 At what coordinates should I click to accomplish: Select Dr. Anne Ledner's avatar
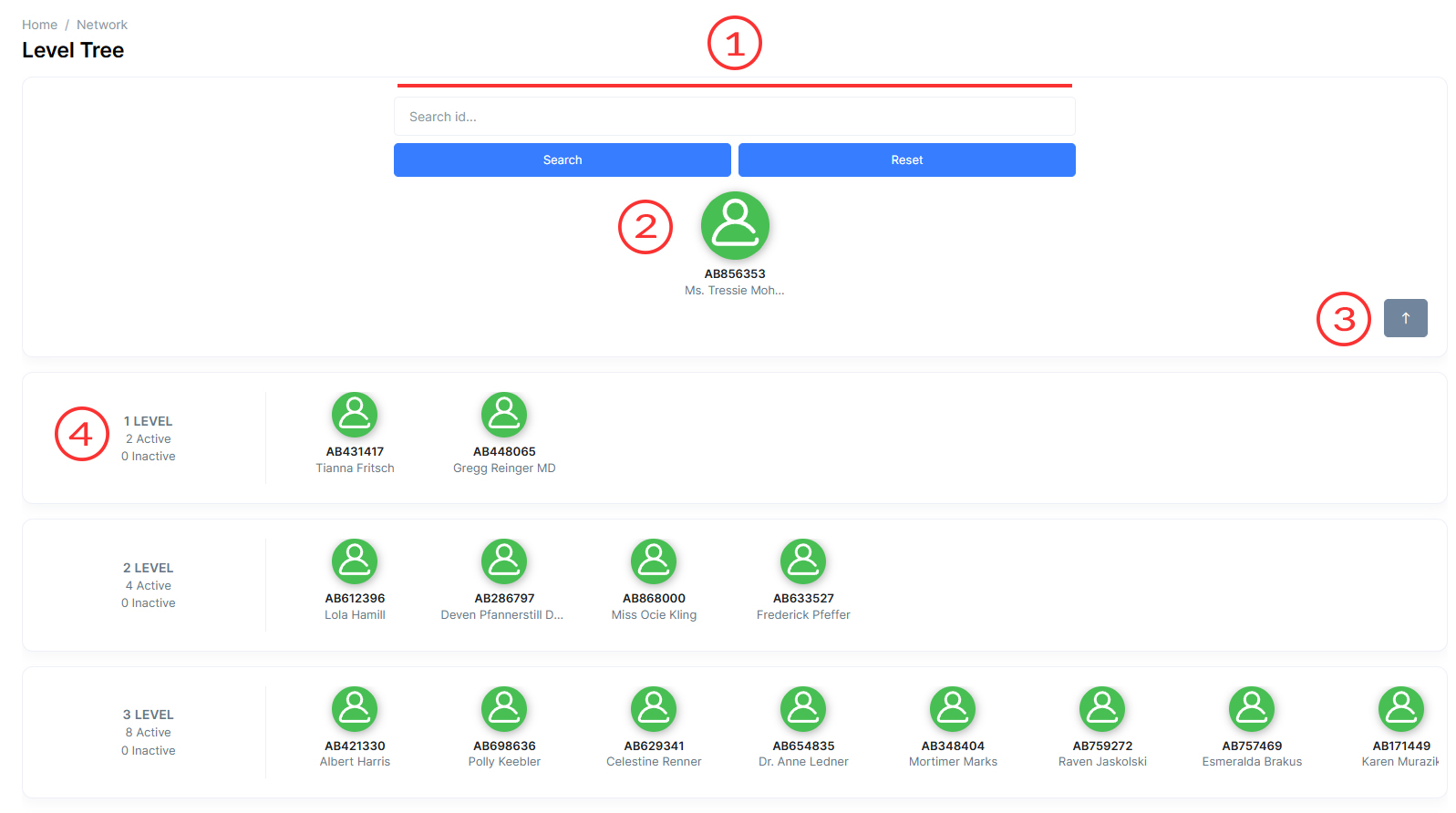tap(803, 709)
